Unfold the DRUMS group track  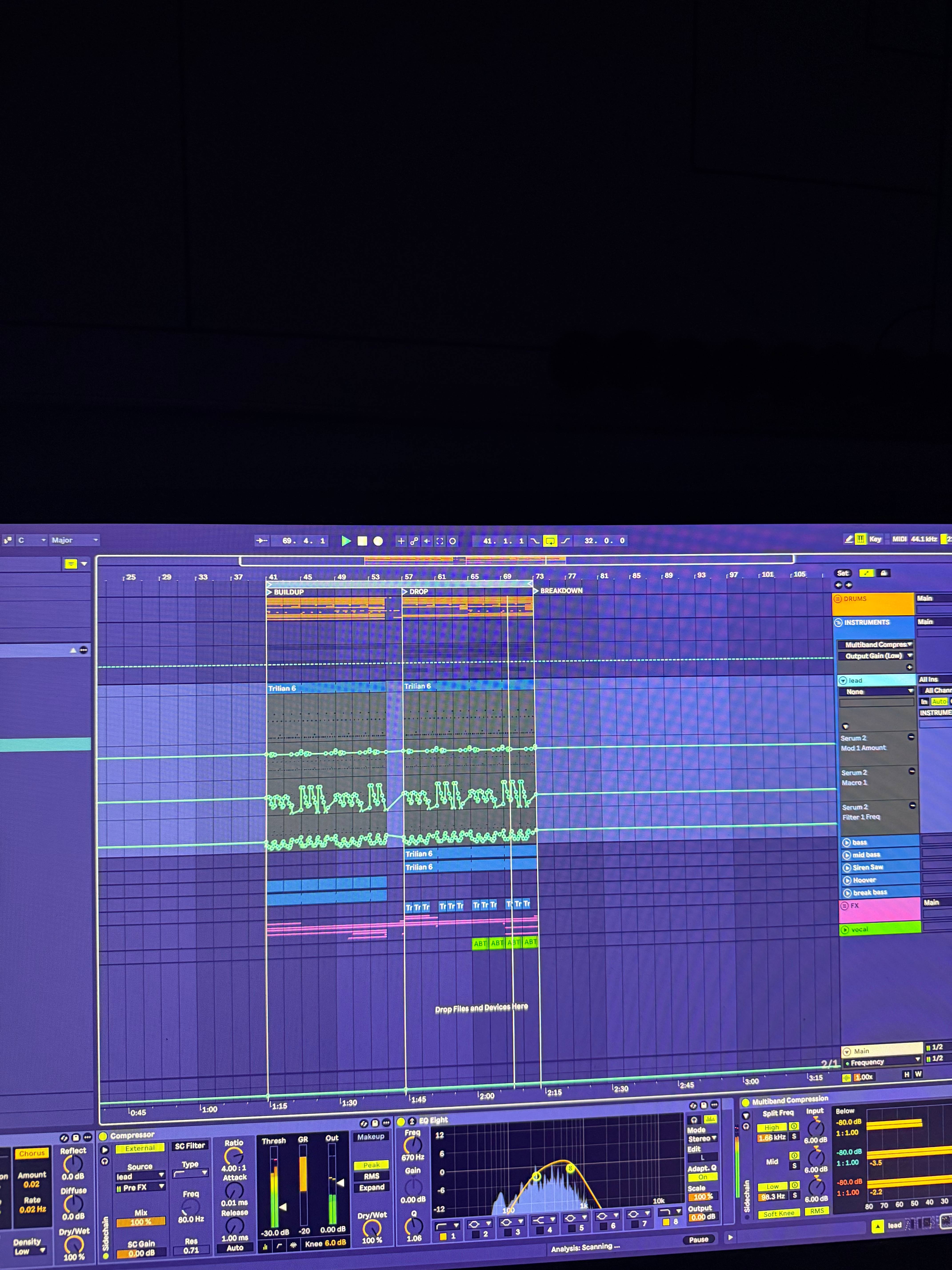(837, 599)
